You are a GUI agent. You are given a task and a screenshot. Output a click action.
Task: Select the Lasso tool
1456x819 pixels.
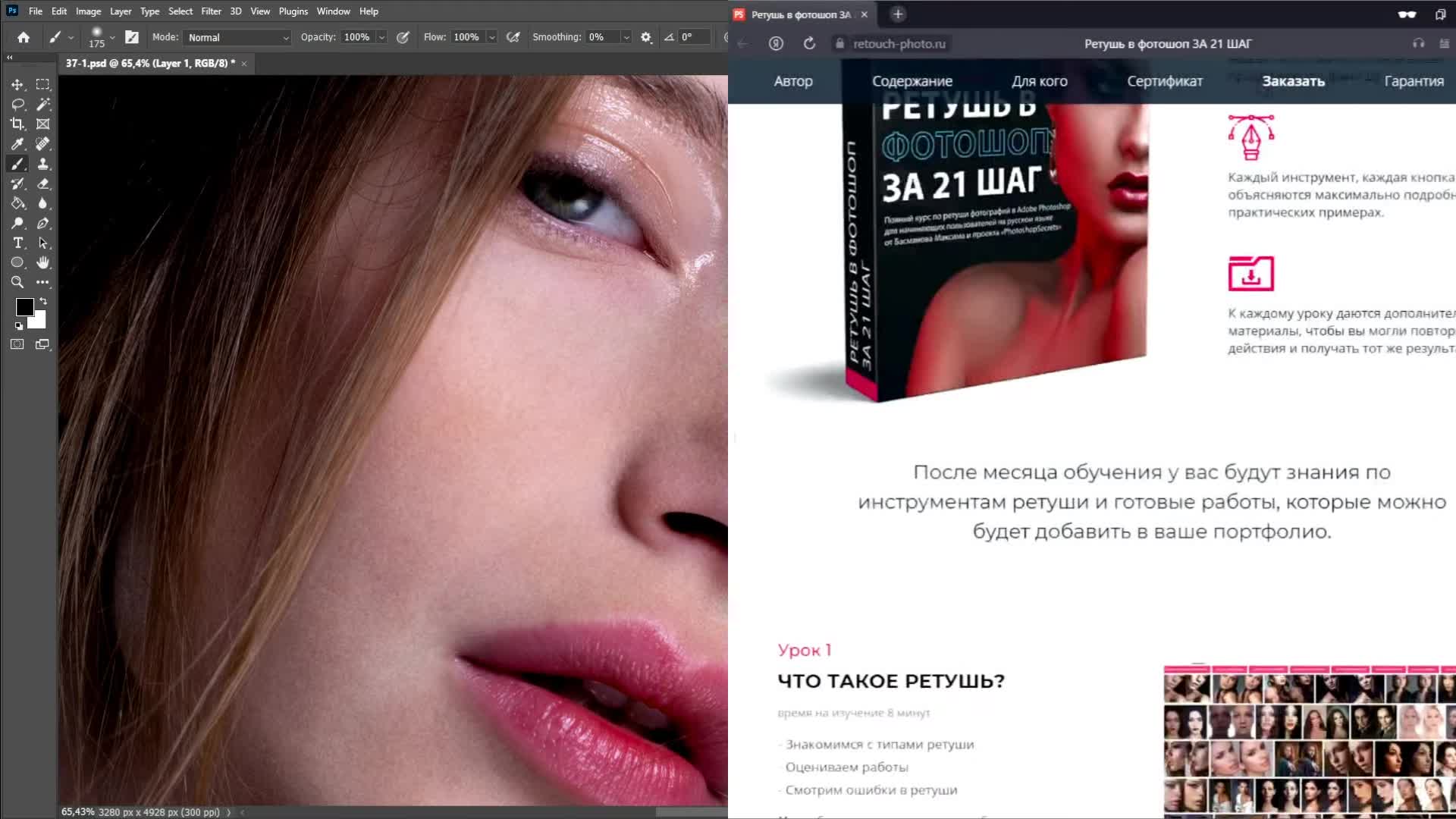[x=17, y=105]
